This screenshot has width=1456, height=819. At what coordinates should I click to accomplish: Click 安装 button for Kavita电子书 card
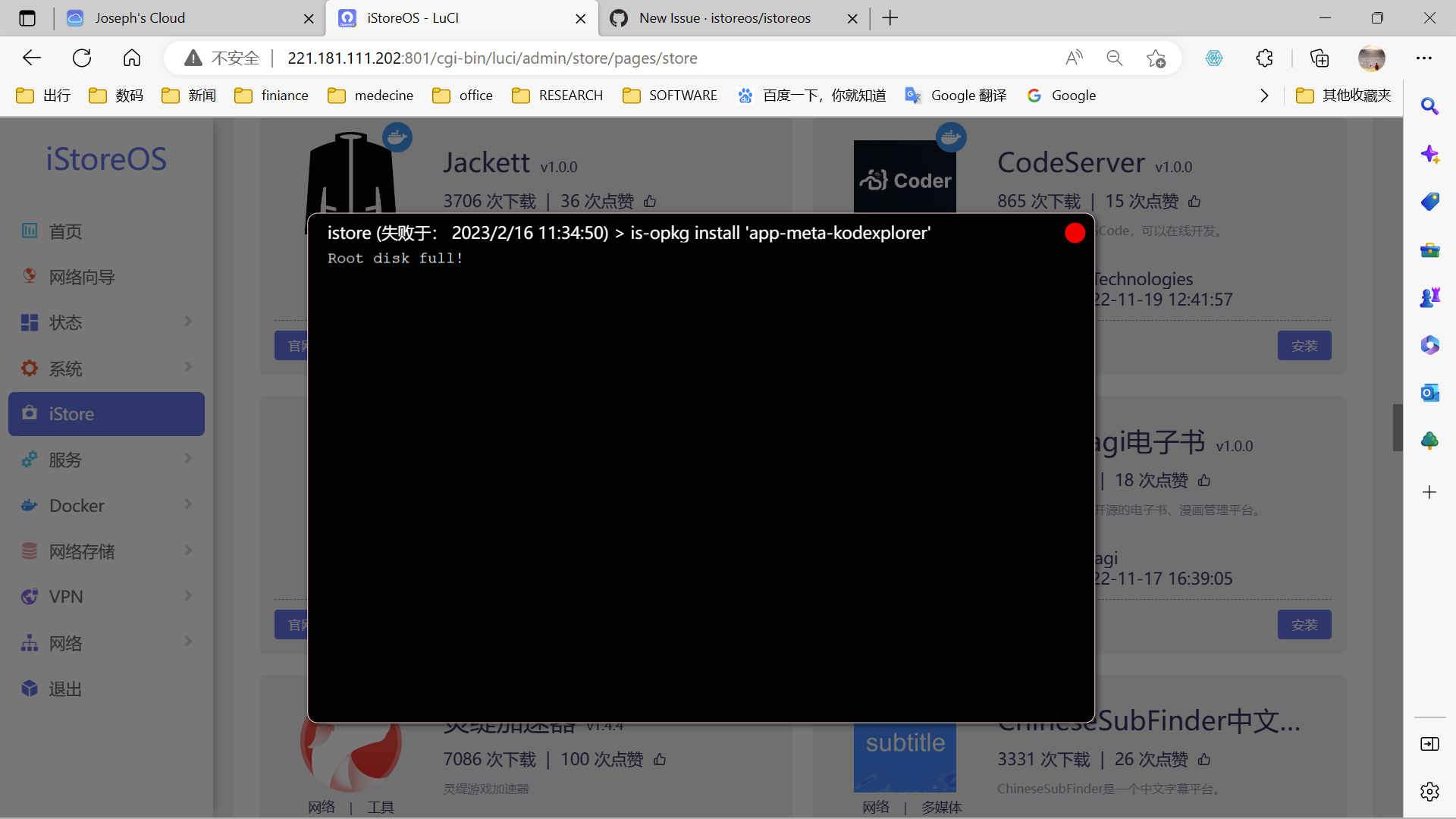pyautogui.click(x=1304, y=625)
